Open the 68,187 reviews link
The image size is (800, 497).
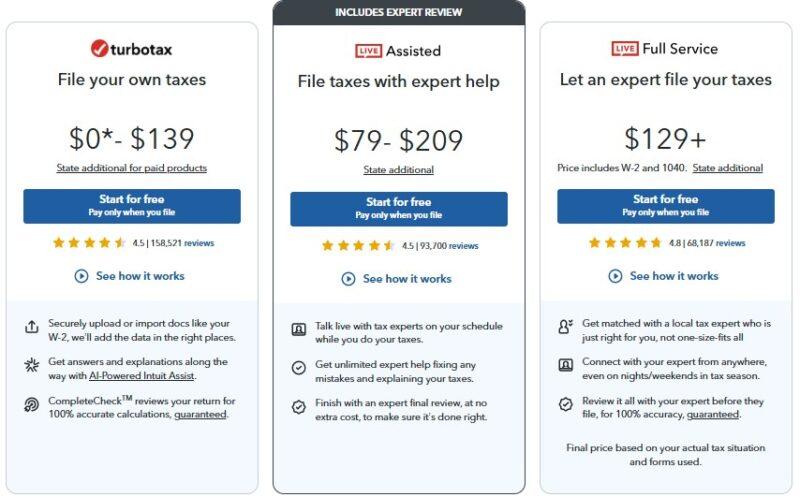[722, 243]
